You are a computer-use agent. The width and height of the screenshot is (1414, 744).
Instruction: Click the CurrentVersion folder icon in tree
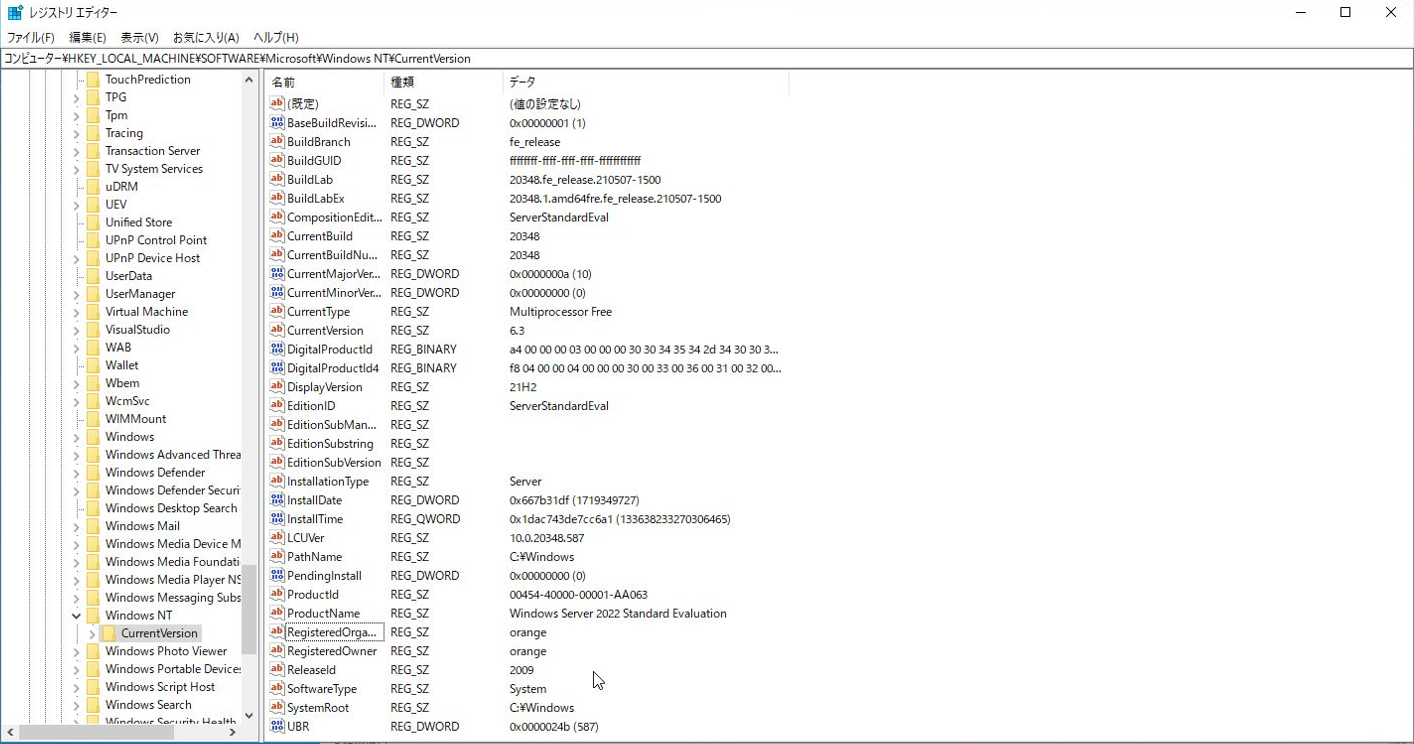tap(109, 633)
